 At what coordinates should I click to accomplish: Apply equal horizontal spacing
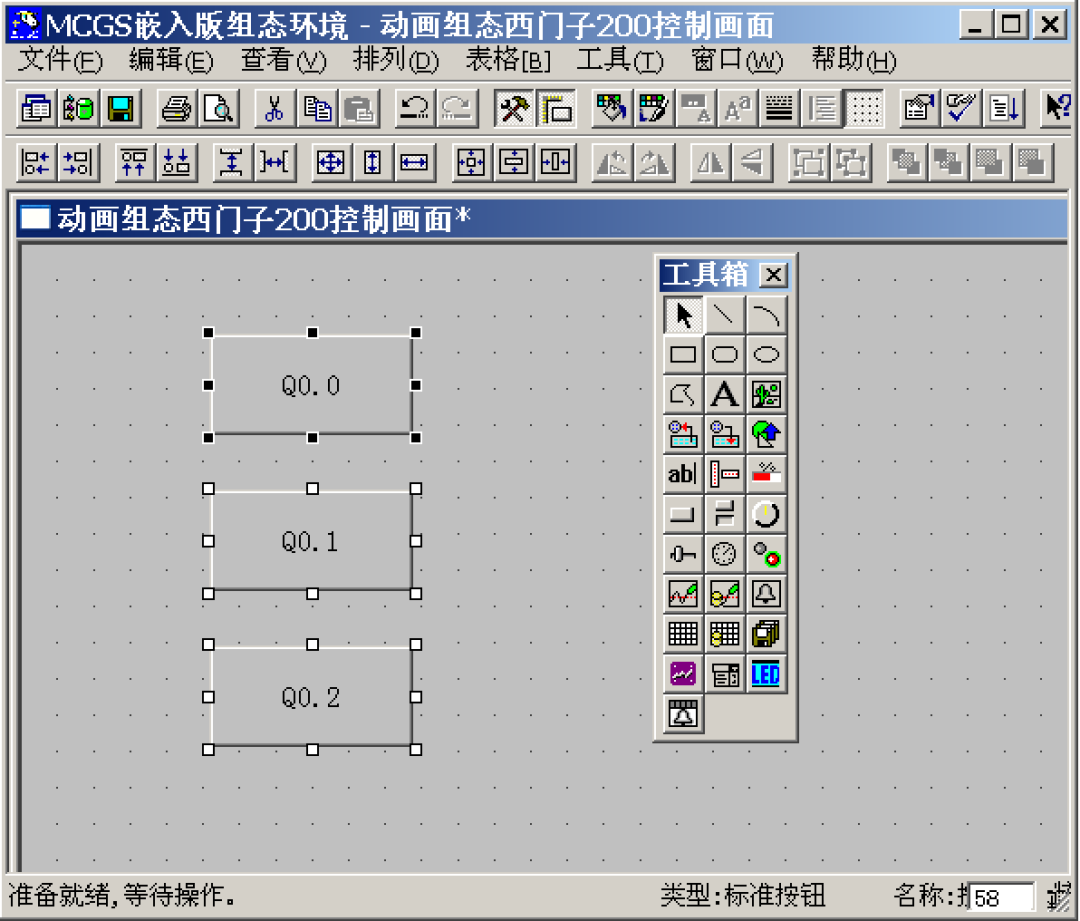point(274,163)
